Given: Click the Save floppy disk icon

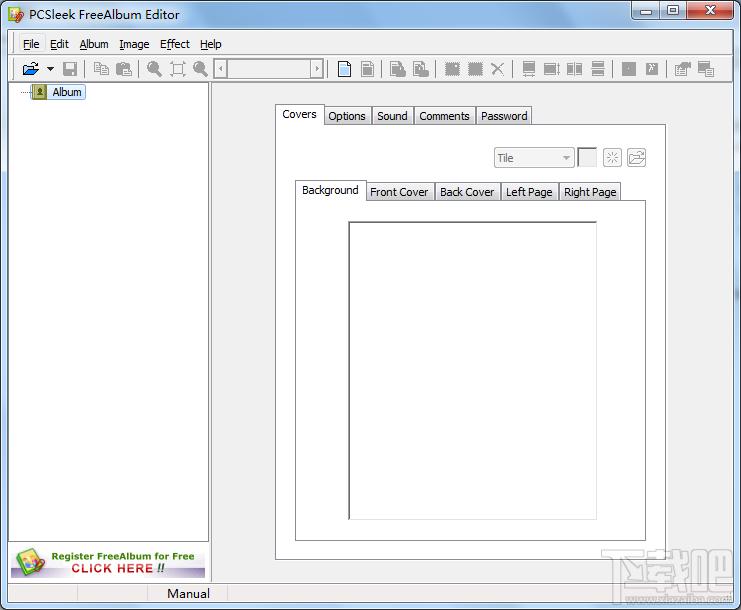Looking at the screenshot, I should (70, 69).
